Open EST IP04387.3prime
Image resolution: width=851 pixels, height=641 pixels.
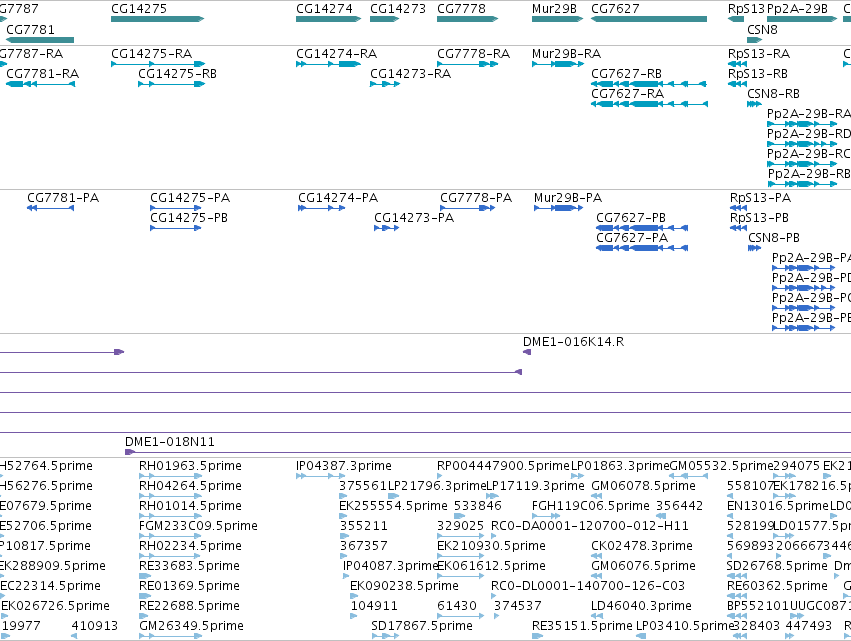[x=344, y=466]
